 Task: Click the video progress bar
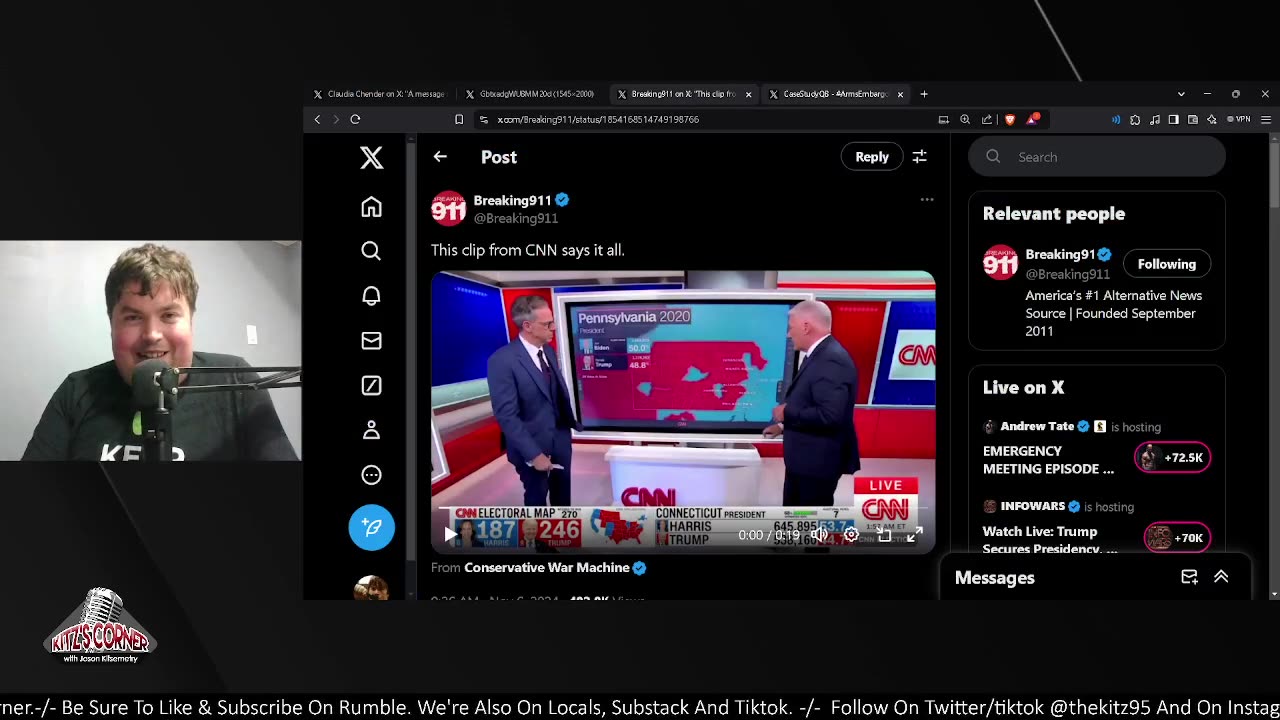683,509
